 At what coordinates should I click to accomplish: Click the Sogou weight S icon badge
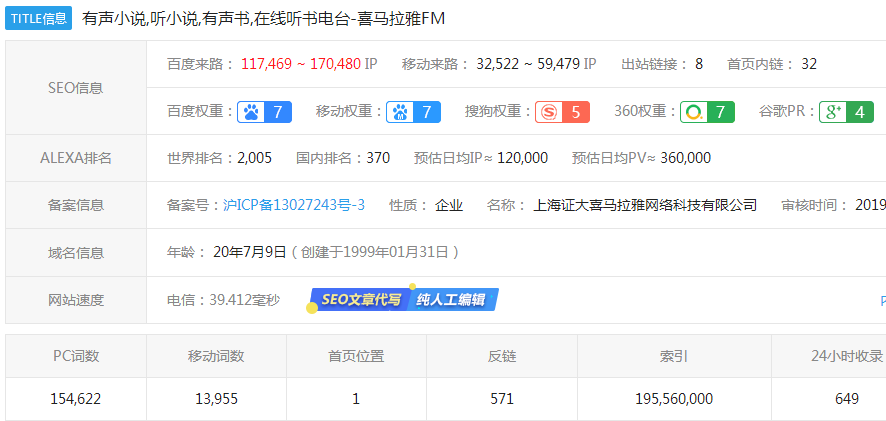pos(562,112)
